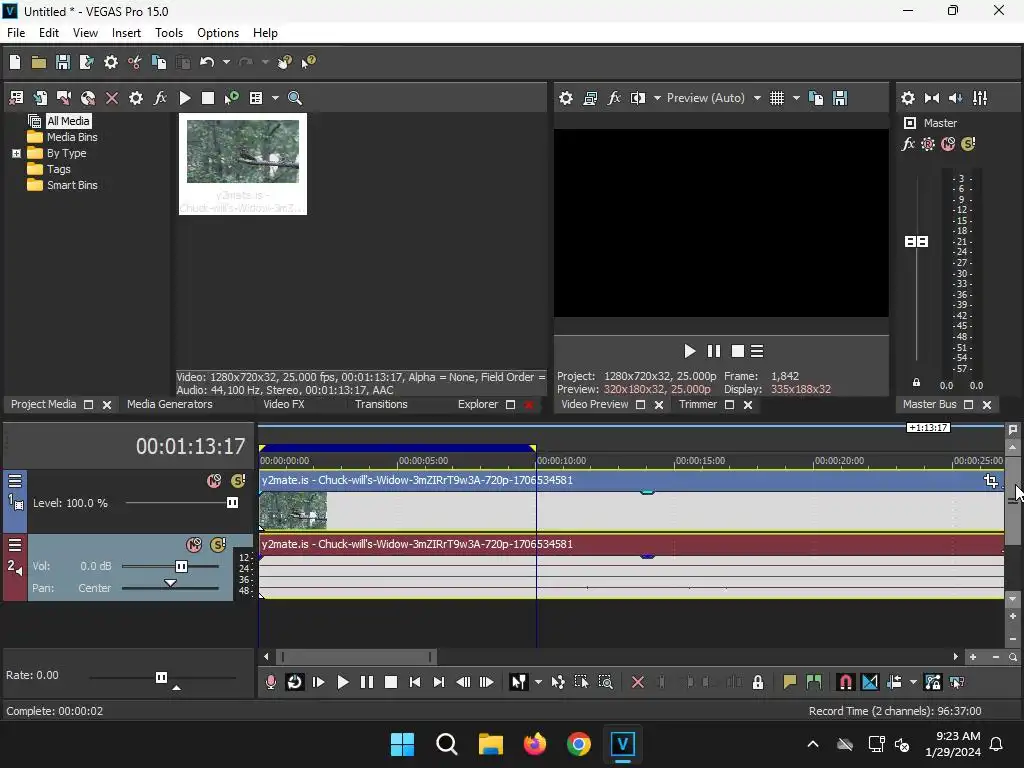The width and height of the screenshot is (1024, 768).
Task: Click the Insert Region green icon
Action: click(814, 682)
